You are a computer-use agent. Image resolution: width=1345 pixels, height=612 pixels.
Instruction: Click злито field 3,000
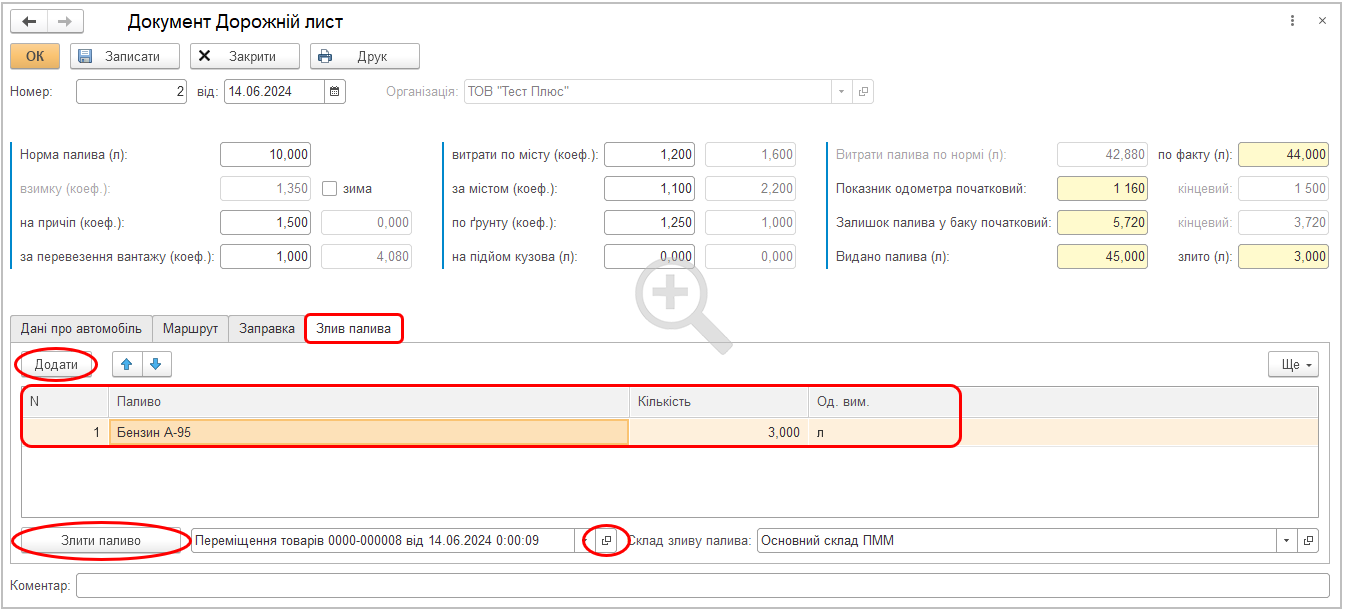point(1284,257)
